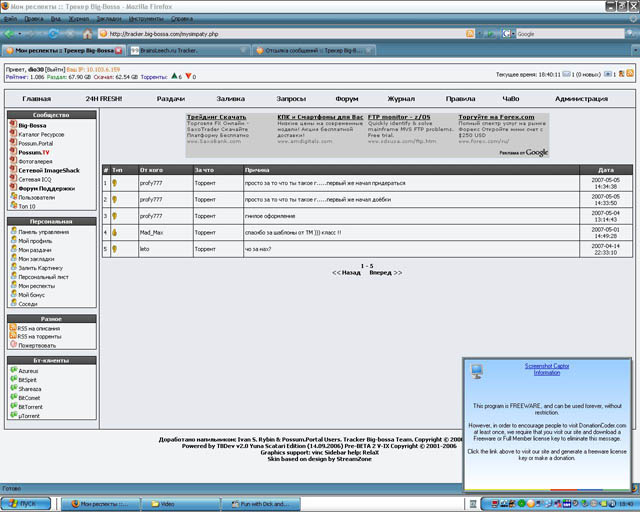Close the Мои респекты tab
The height and width of the screenshot is (512, 640).
[118, 51]
